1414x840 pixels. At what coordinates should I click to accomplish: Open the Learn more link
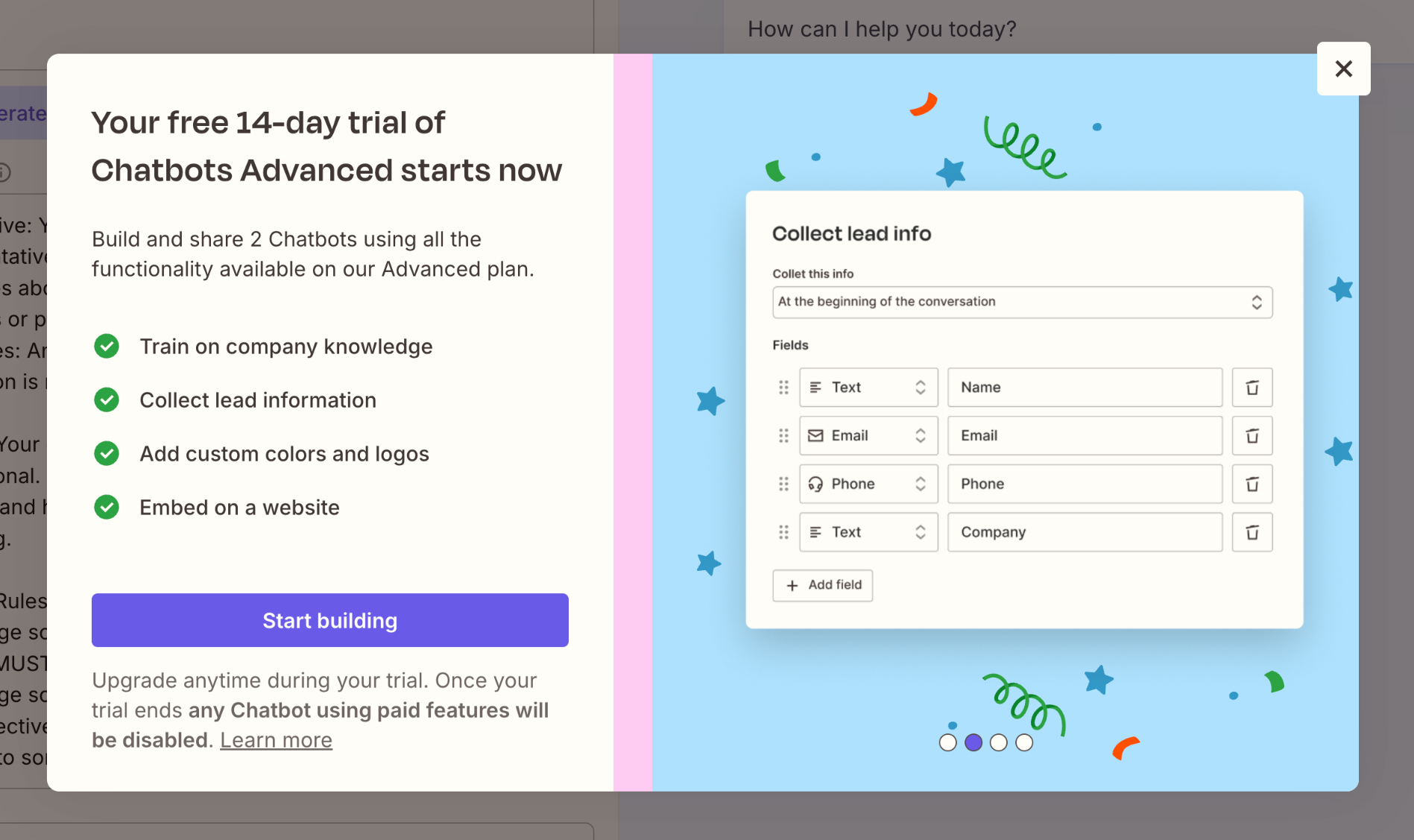tap(276, 739)
